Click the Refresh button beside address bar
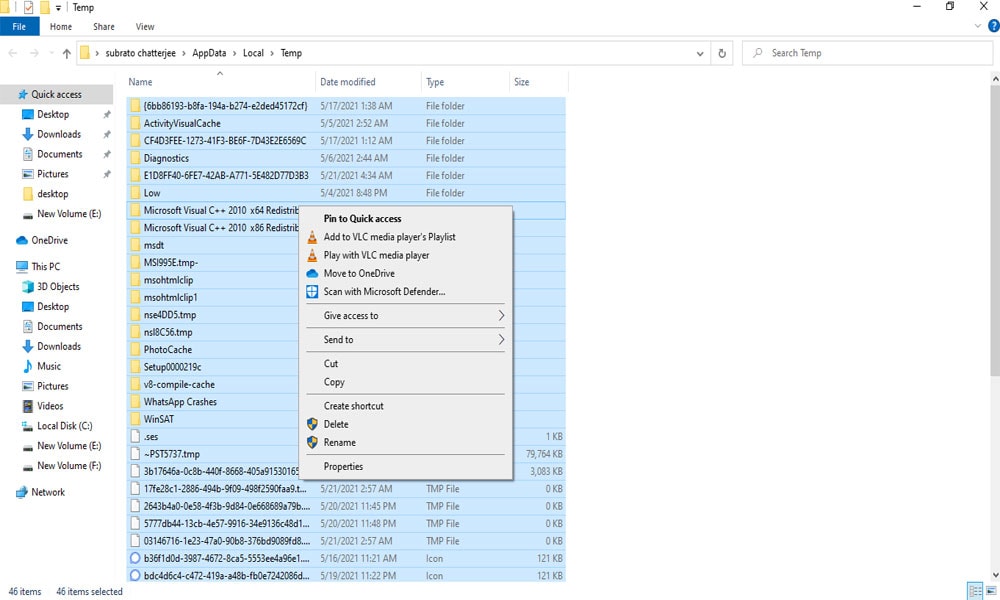1000x600 pixels. (x=722, y=54)
